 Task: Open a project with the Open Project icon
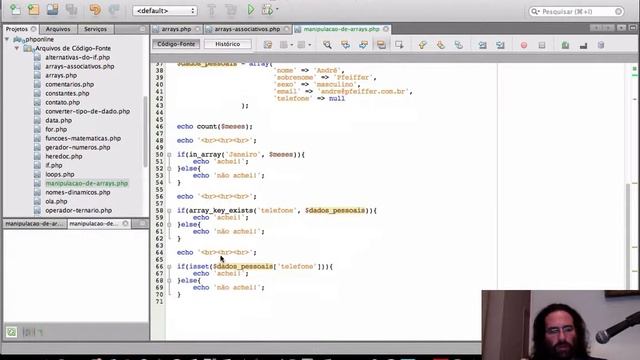52,9
